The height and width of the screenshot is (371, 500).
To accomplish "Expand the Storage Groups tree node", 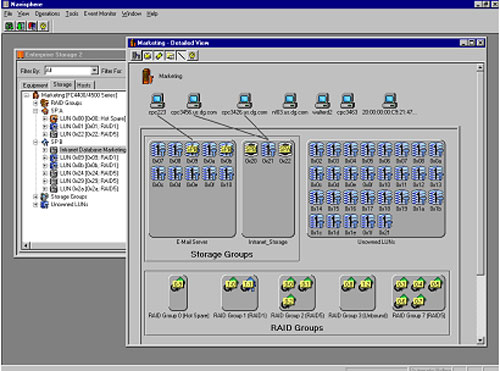I will tap(35, 197).
